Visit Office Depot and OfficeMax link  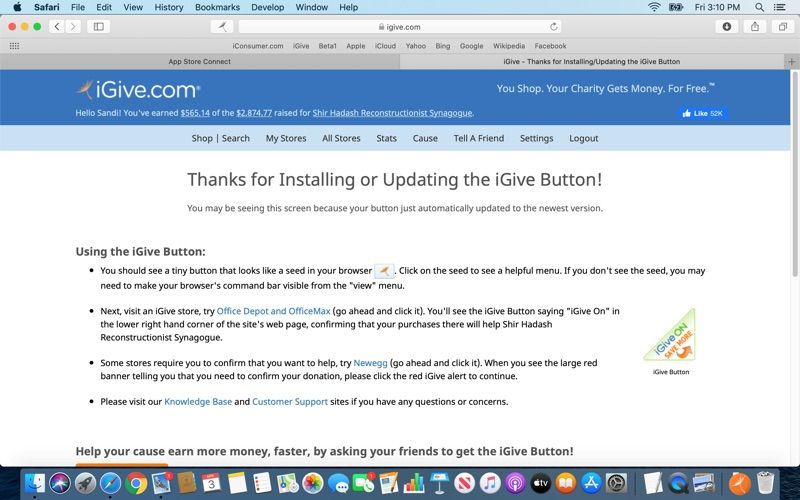273,311
